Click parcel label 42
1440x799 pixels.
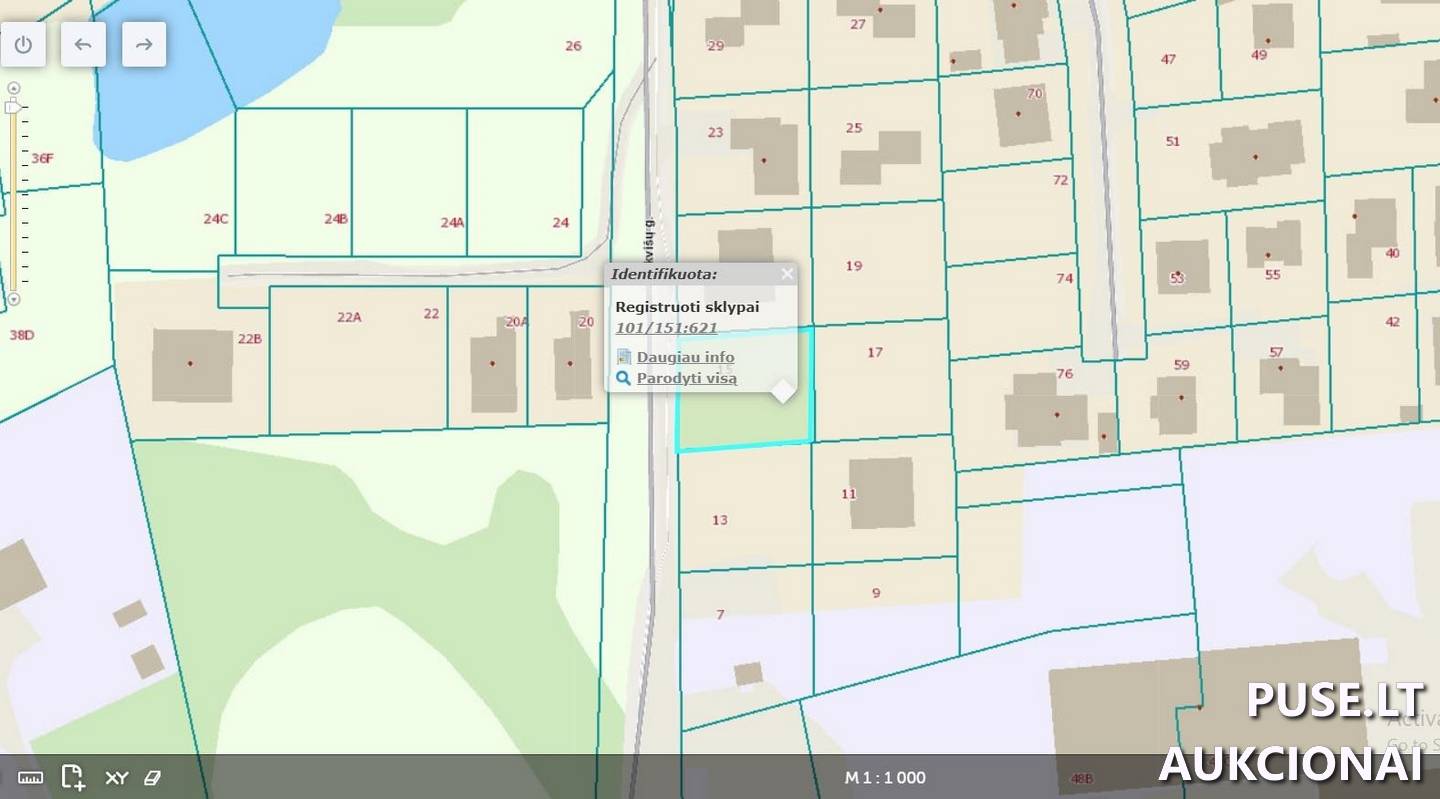click(1392, 322)
